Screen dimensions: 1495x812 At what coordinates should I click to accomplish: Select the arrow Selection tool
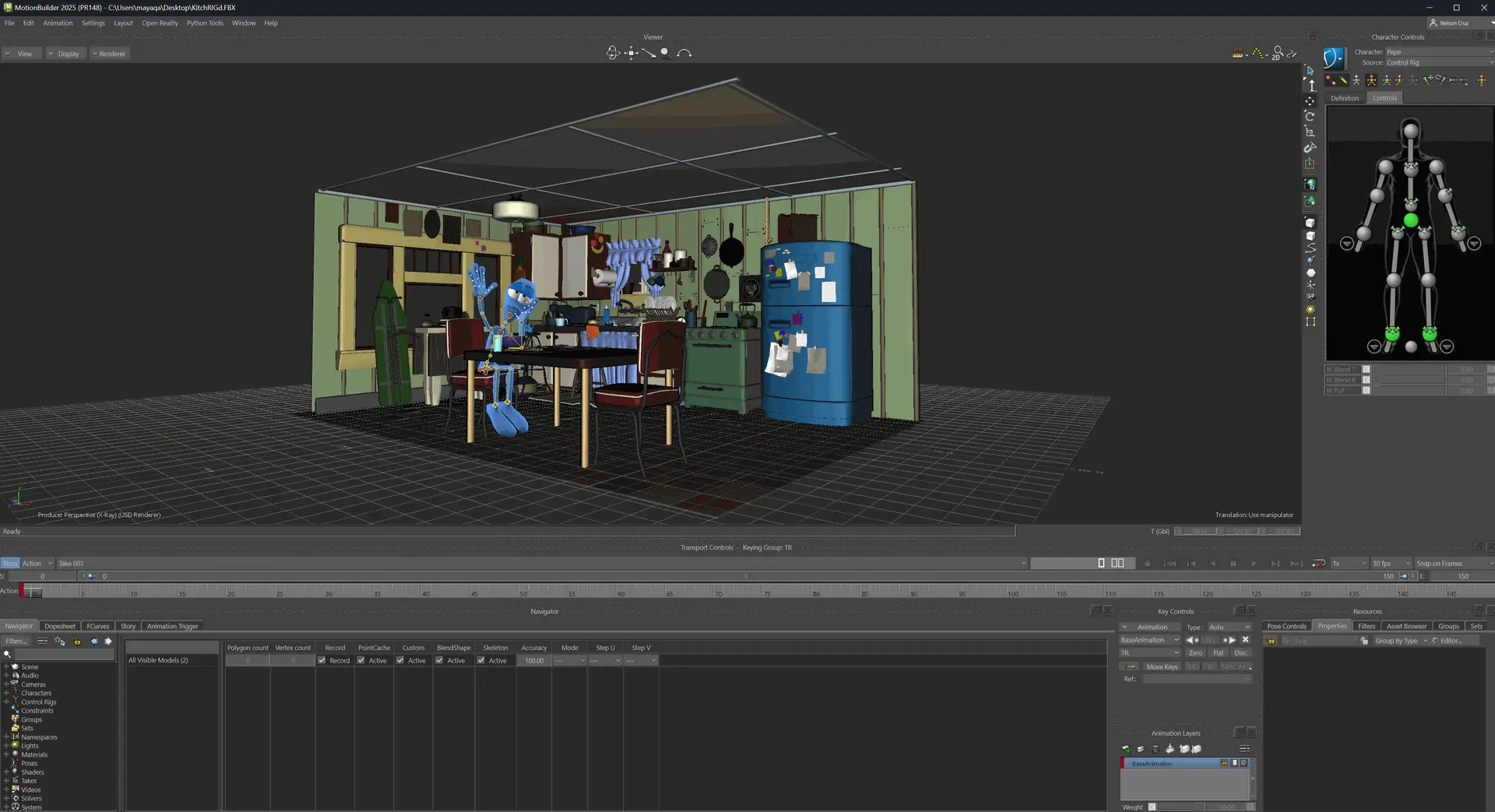point(1310,70)
